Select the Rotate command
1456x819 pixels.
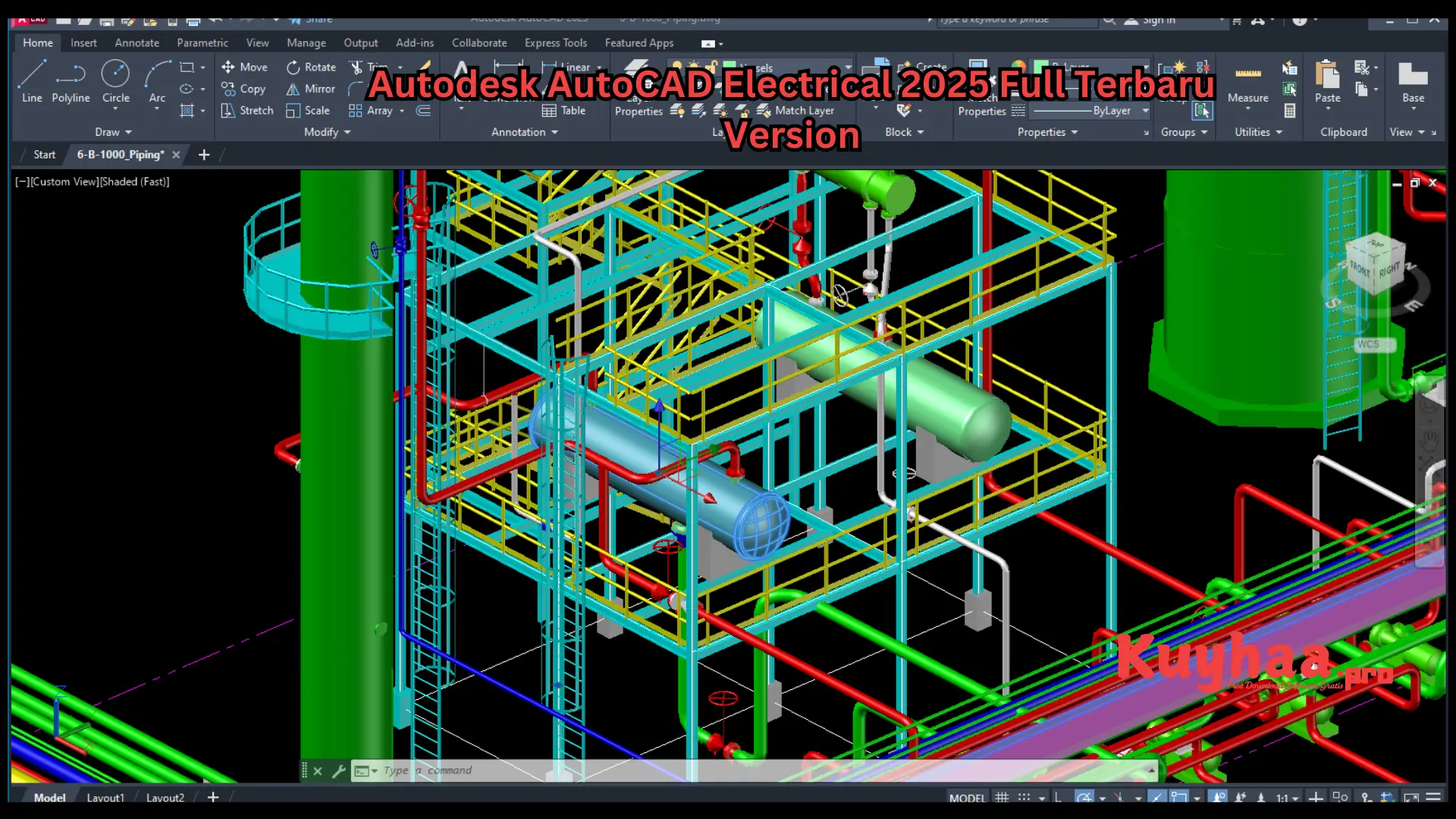coord(310,67)
